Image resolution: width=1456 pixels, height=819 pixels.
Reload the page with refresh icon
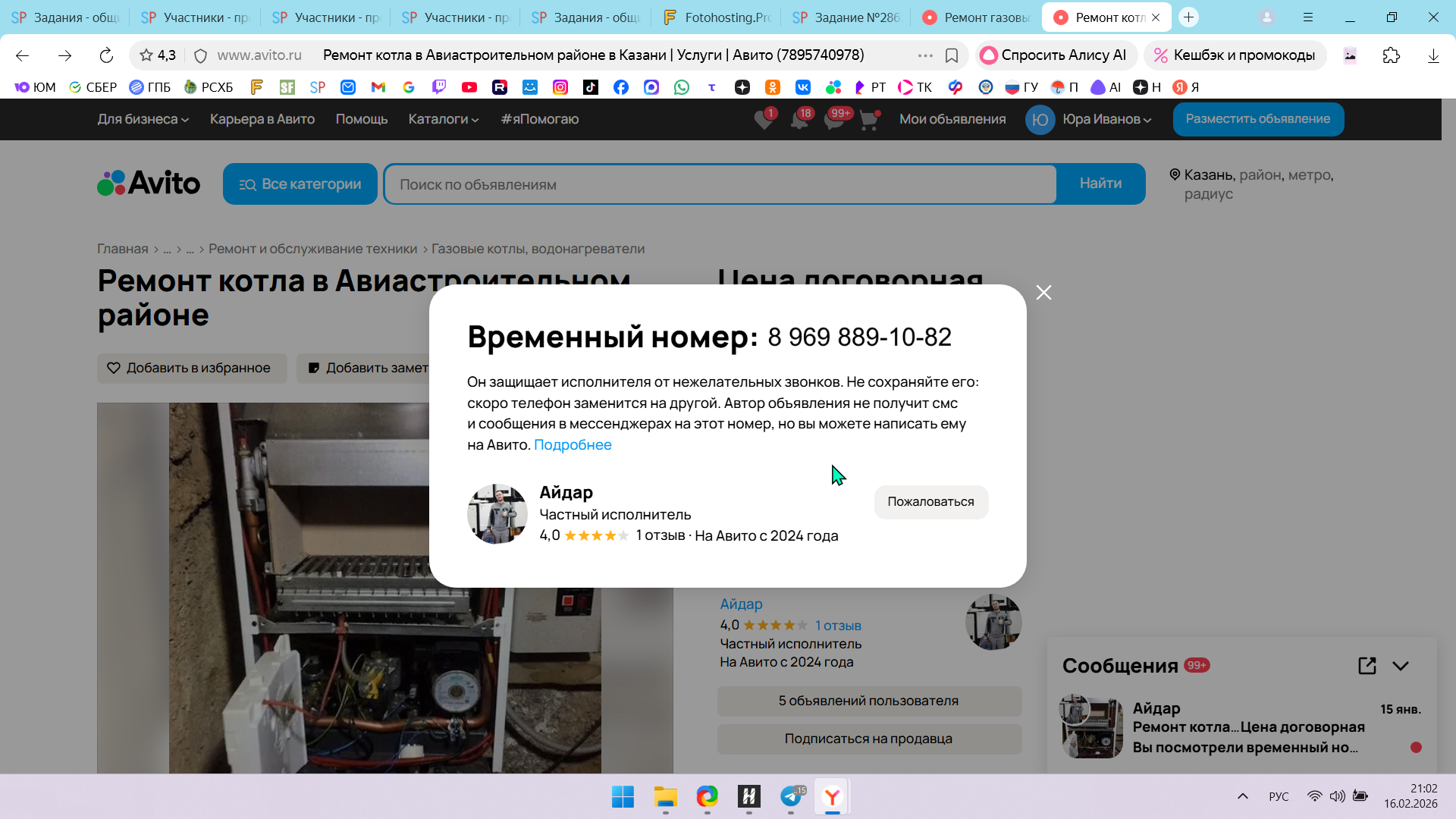pyautogui.click(x=106, y=55)
